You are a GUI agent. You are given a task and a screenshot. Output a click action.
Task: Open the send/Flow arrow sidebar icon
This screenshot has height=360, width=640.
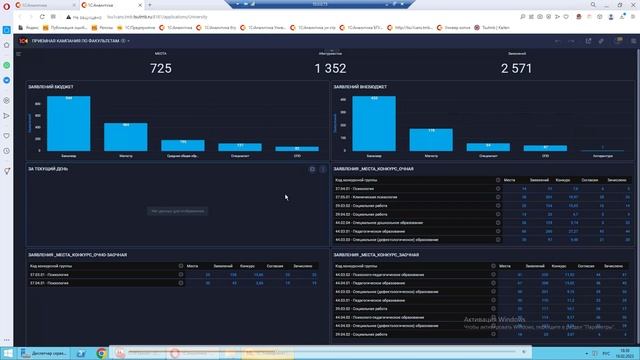click(7, 116)
